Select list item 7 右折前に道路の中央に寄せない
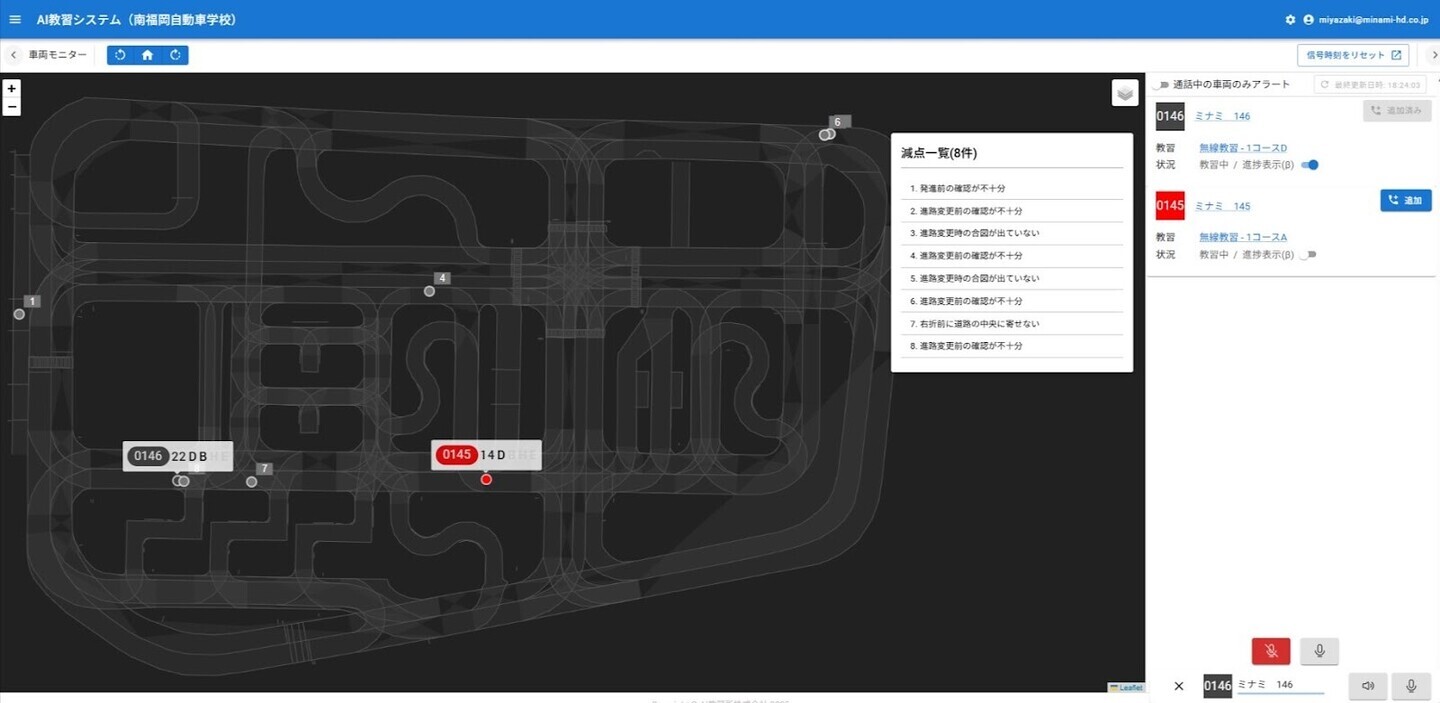 (x=975, y=324)
